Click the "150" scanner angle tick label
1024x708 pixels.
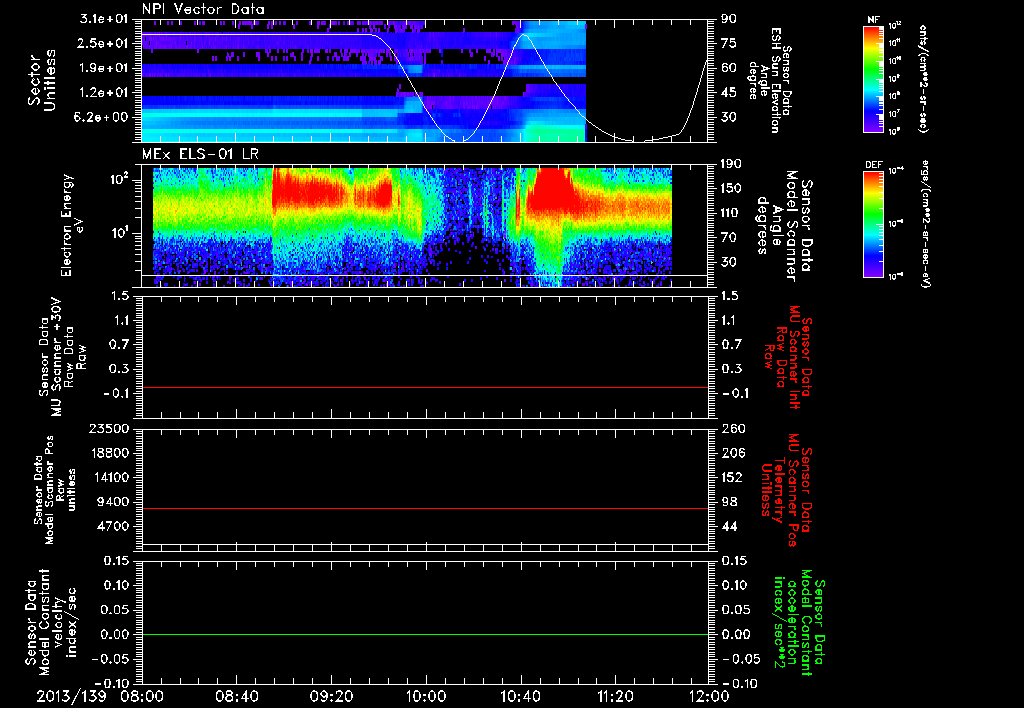[733, 188]
